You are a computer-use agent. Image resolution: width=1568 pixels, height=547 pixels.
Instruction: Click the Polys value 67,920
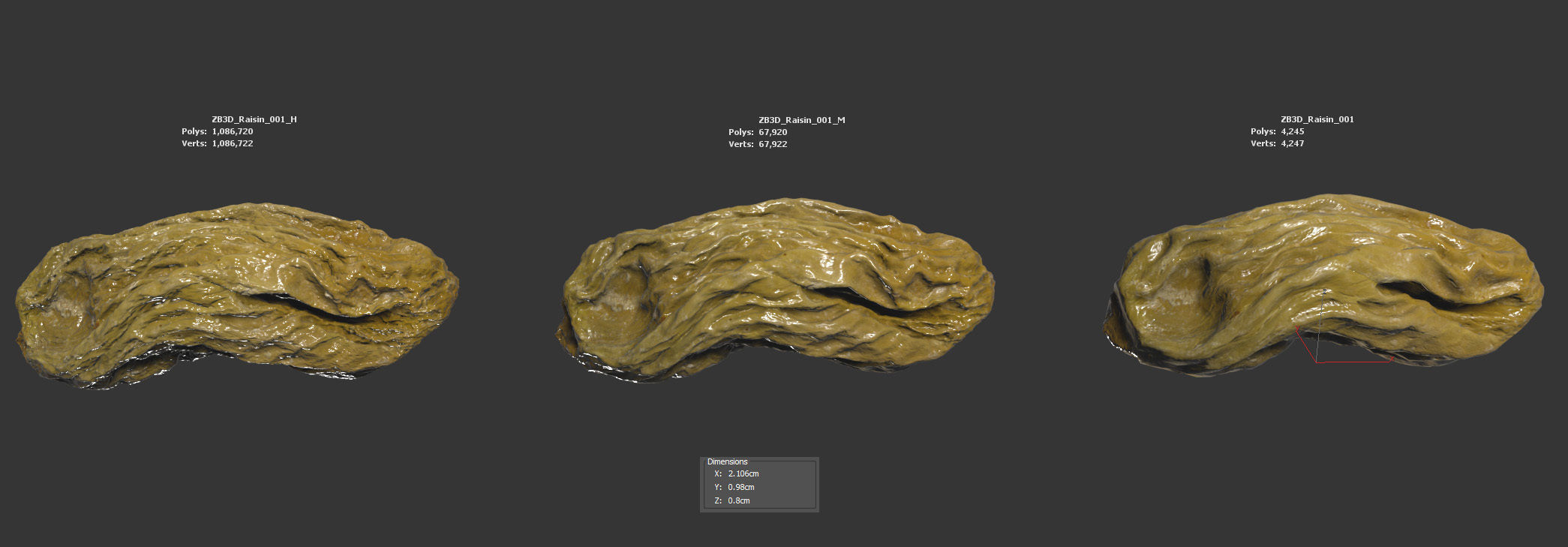tap(773, 132)
